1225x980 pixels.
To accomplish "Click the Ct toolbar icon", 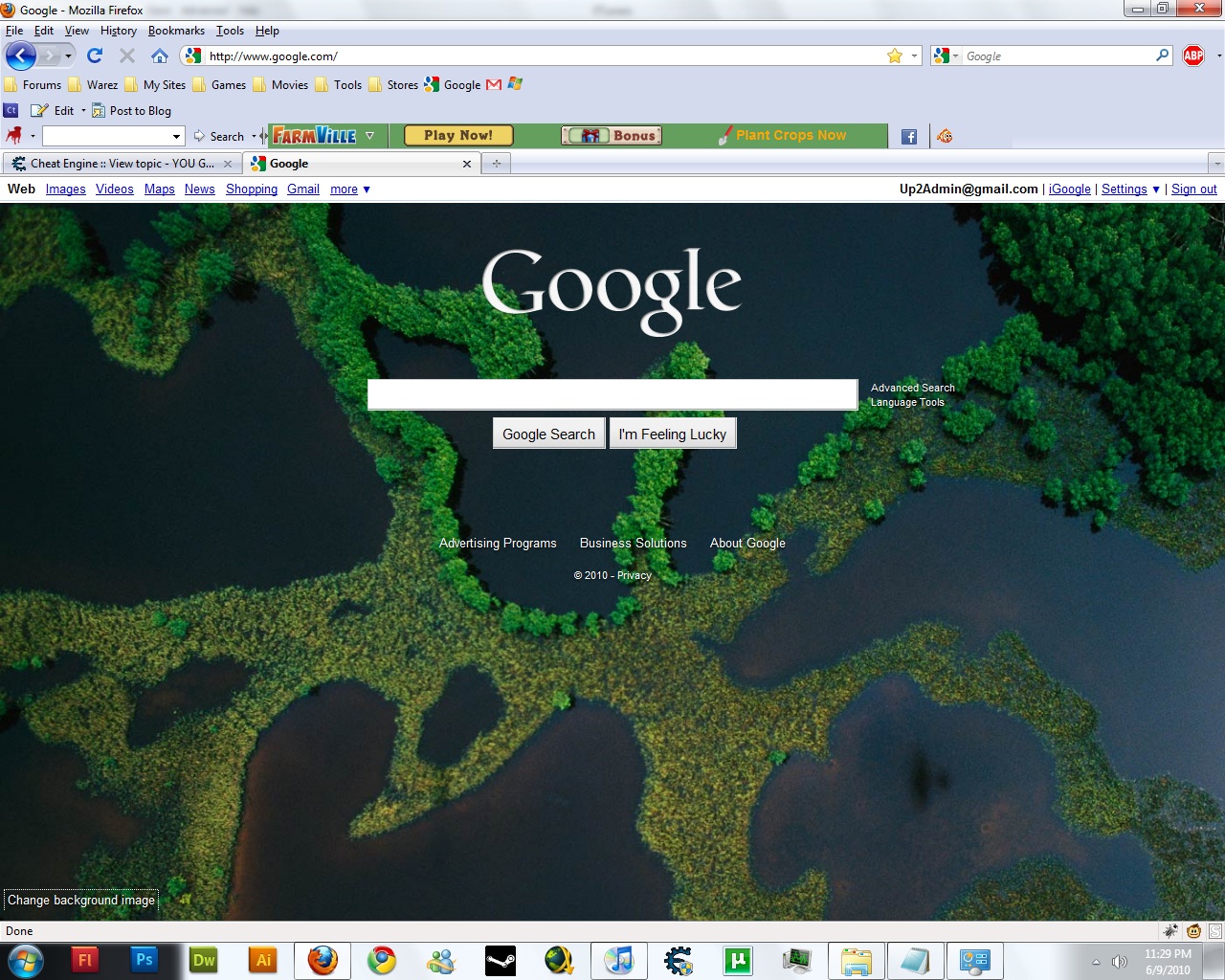I will coord(11,110).
